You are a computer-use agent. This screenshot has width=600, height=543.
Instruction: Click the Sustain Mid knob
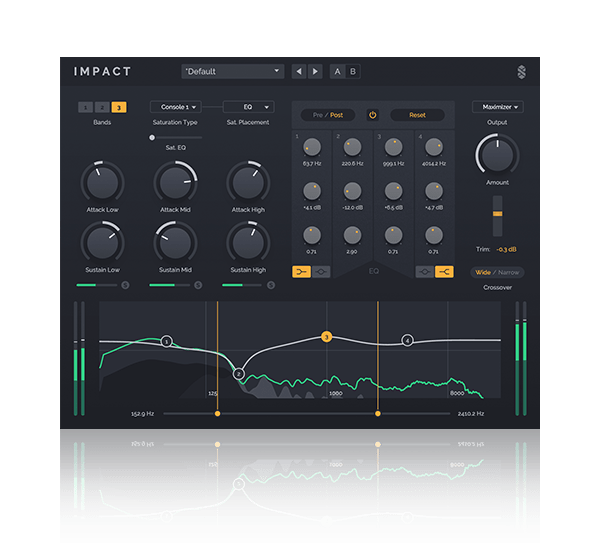(175, 243)
